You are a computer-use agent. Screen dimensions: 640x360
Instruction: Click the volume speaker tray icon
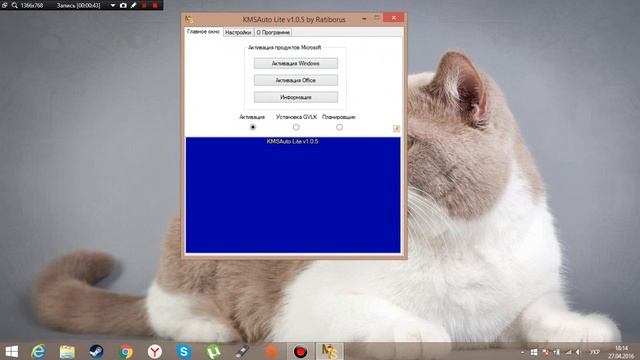578,352
